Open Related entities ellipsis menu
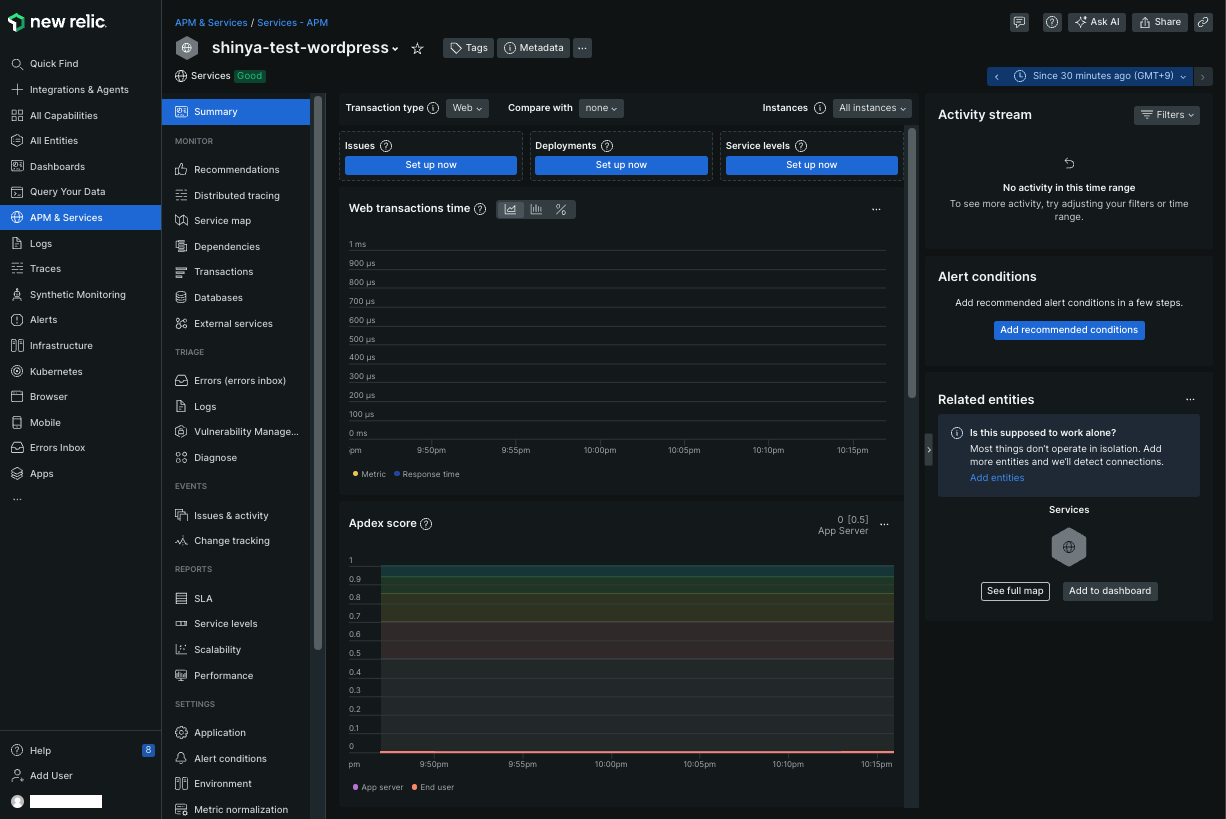Screen dimensions: 1226x819 click(1190, 399)
